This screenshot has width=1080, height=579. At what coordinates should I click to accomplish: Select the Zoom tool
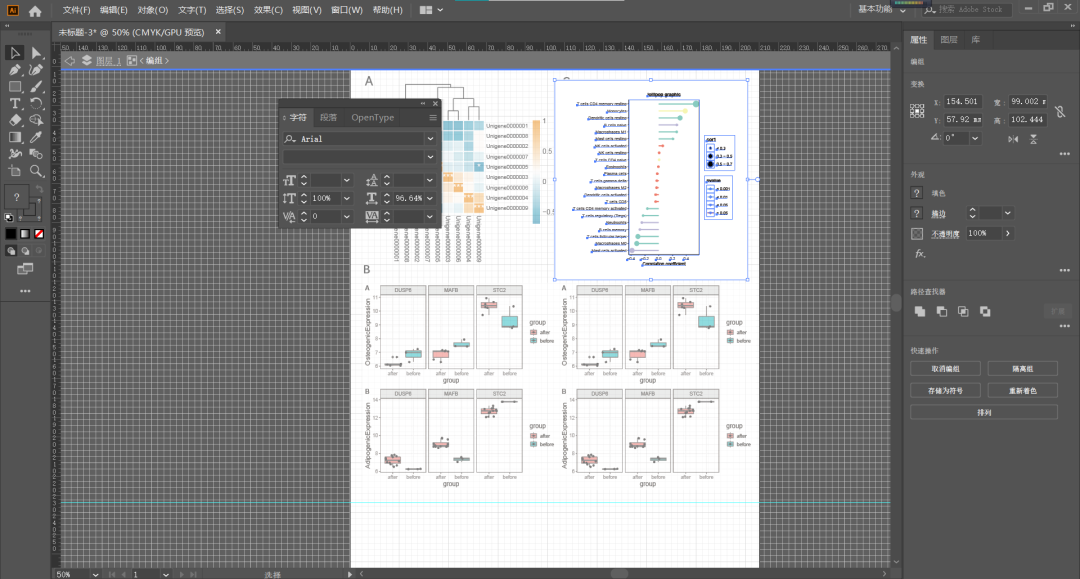tap(36, 171)
